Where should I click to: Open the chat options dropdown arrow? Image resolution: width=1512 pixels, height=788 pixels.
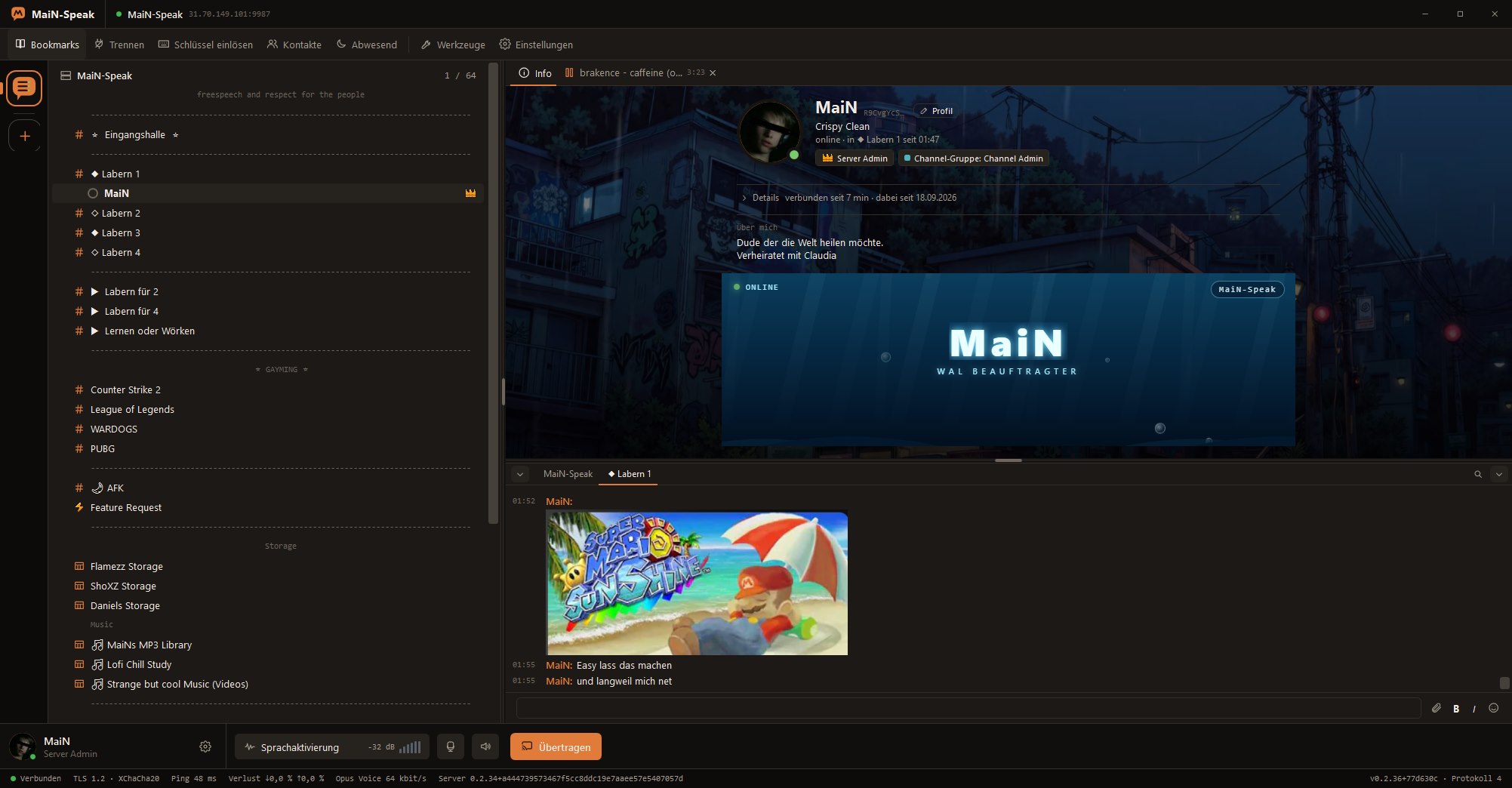click(x=1499, y=475)
